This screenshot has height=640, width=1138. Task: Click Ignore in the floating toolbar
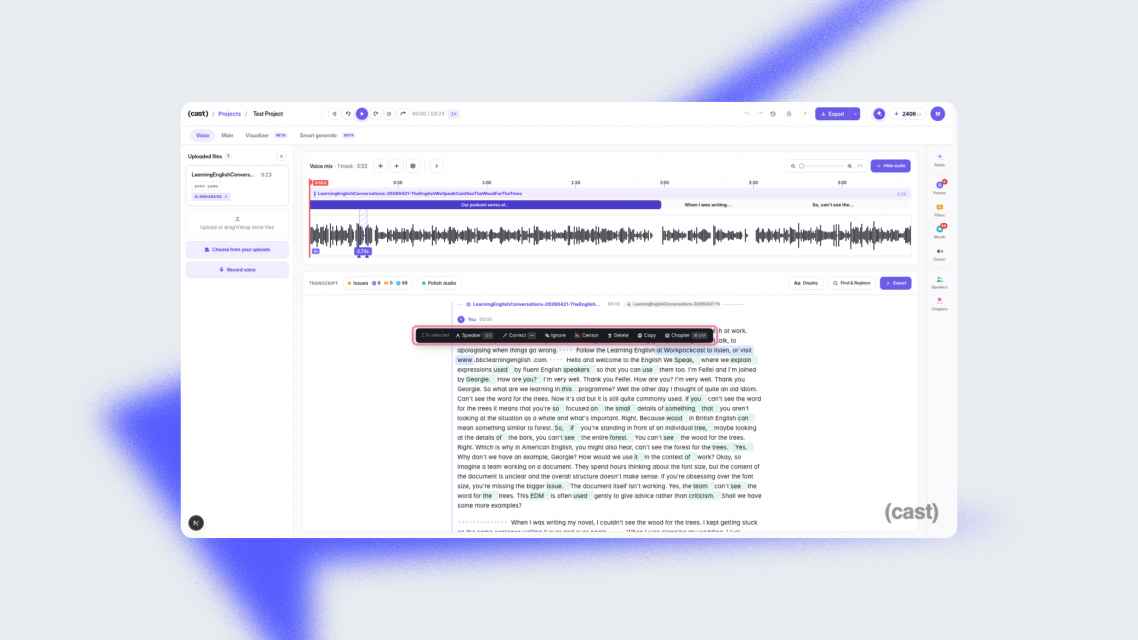point(555,335)
